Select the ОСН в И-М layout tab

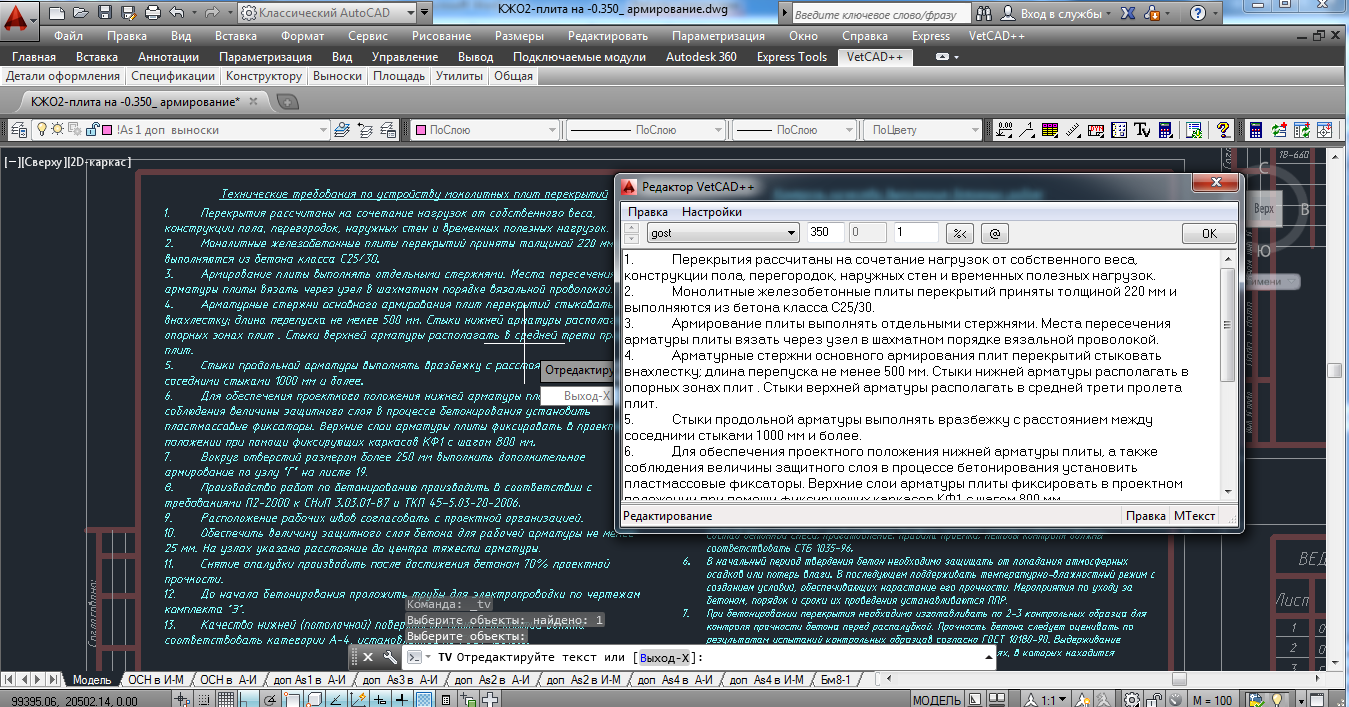coord(155,680)
